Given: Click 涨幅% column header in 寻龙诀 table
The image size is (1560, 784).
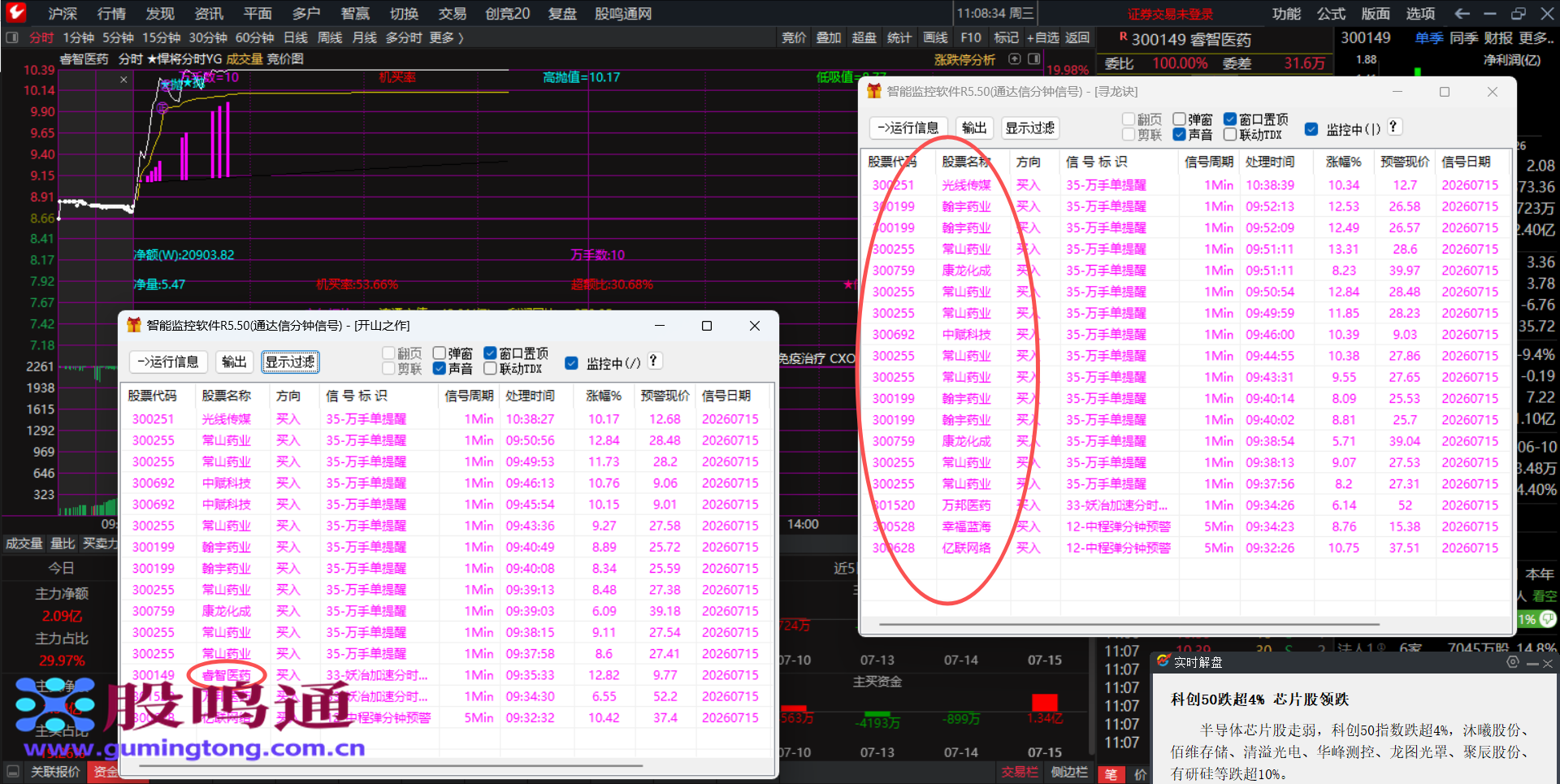Looking at the screenshot, I should (1344, 162).
